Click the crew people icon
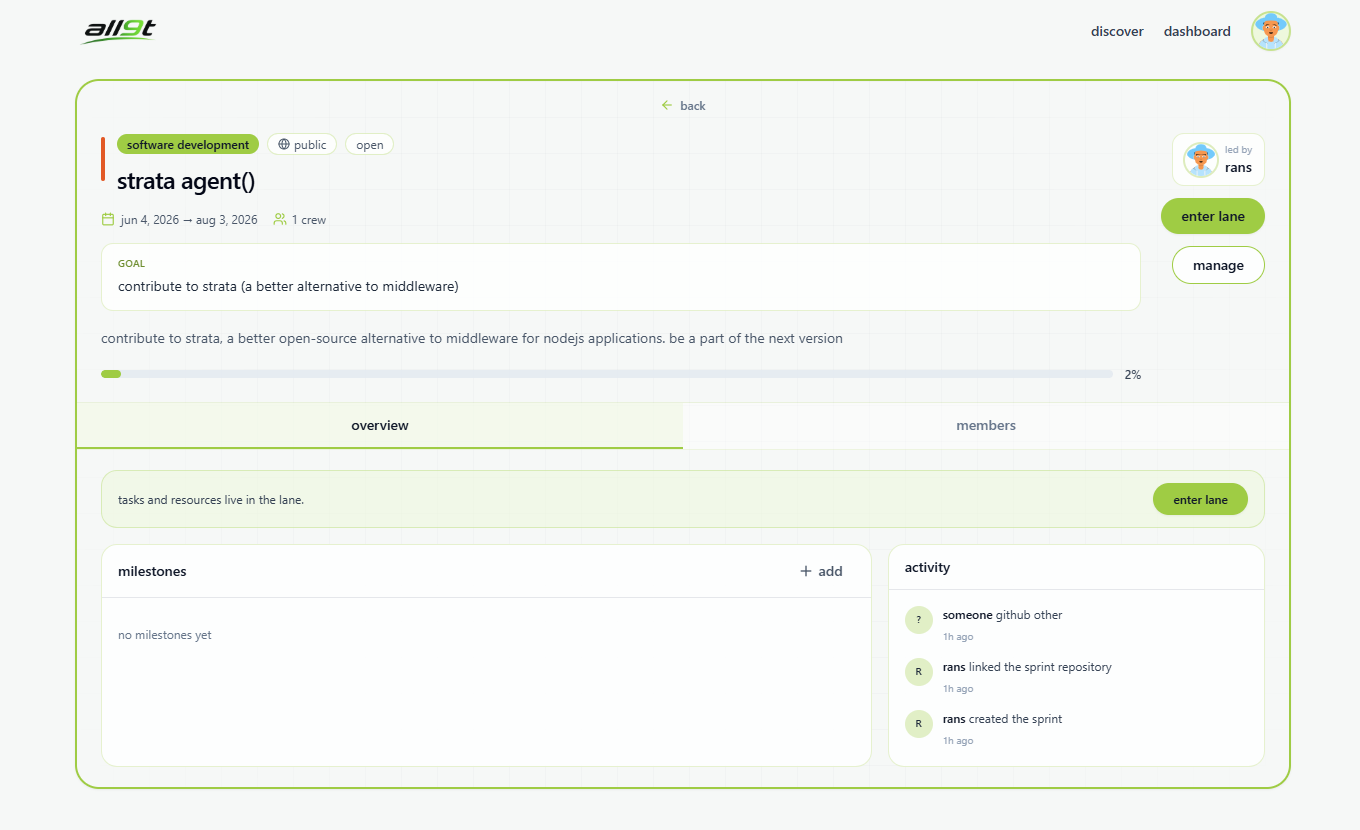This screenshot has height=830, width=1360. [x=280, y=219]
